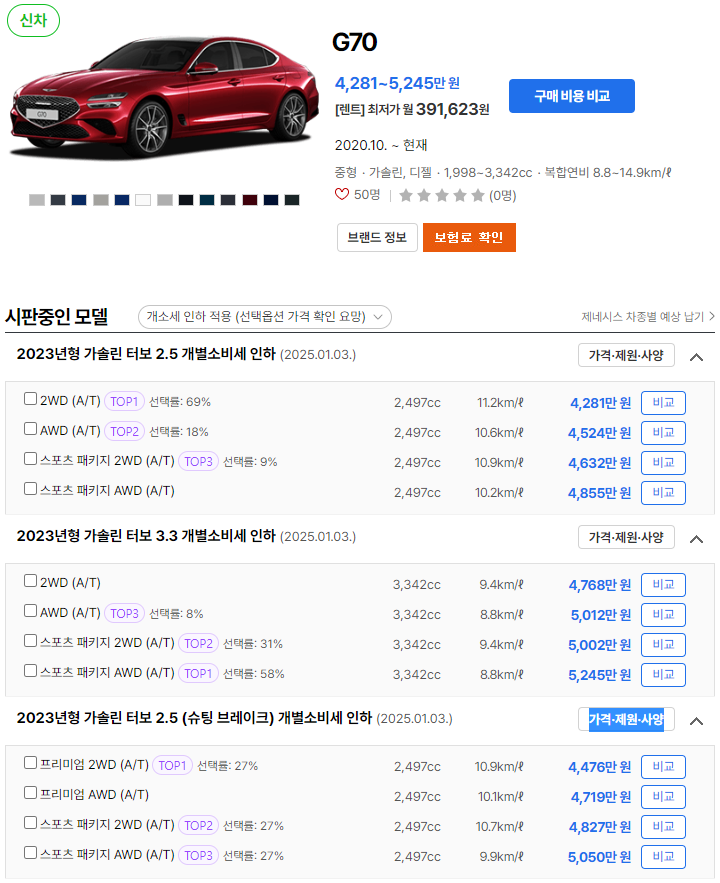
Task: Click the 신차 badge
Action: (x=33, y=20)
